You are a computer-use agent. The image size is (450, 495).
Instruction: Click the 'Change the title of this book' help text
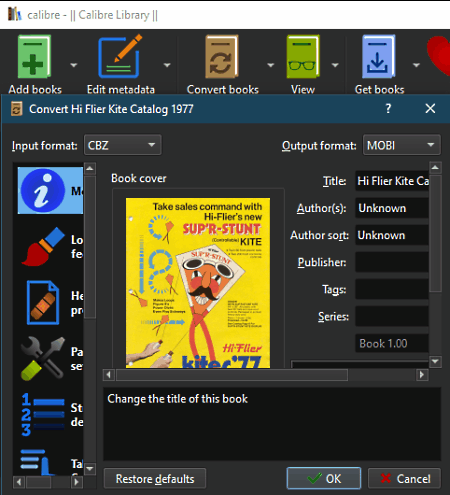[177, 399]
